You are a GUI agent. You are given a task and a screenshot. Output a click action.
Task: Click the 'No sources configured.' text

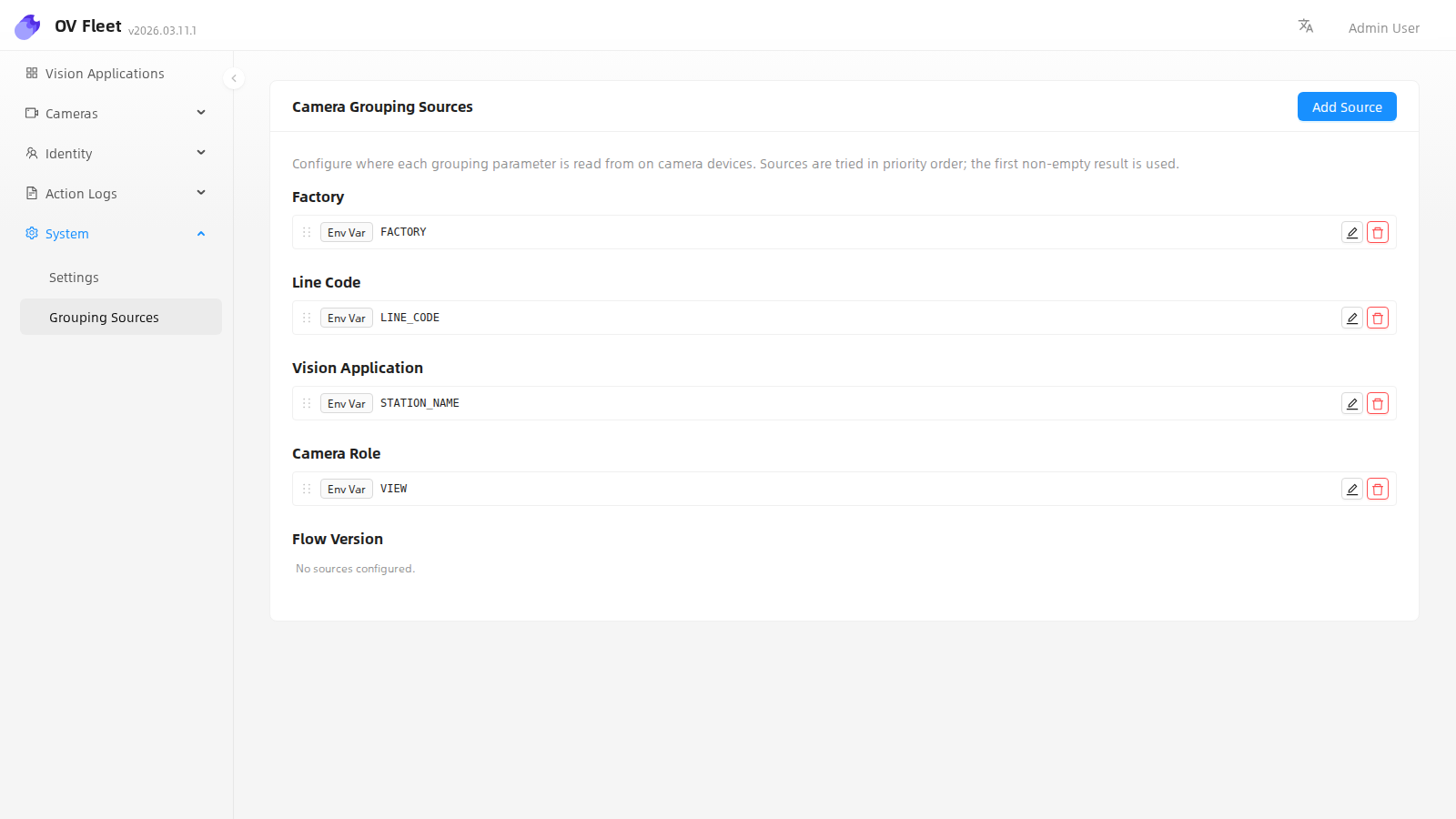tap(355, 569)
